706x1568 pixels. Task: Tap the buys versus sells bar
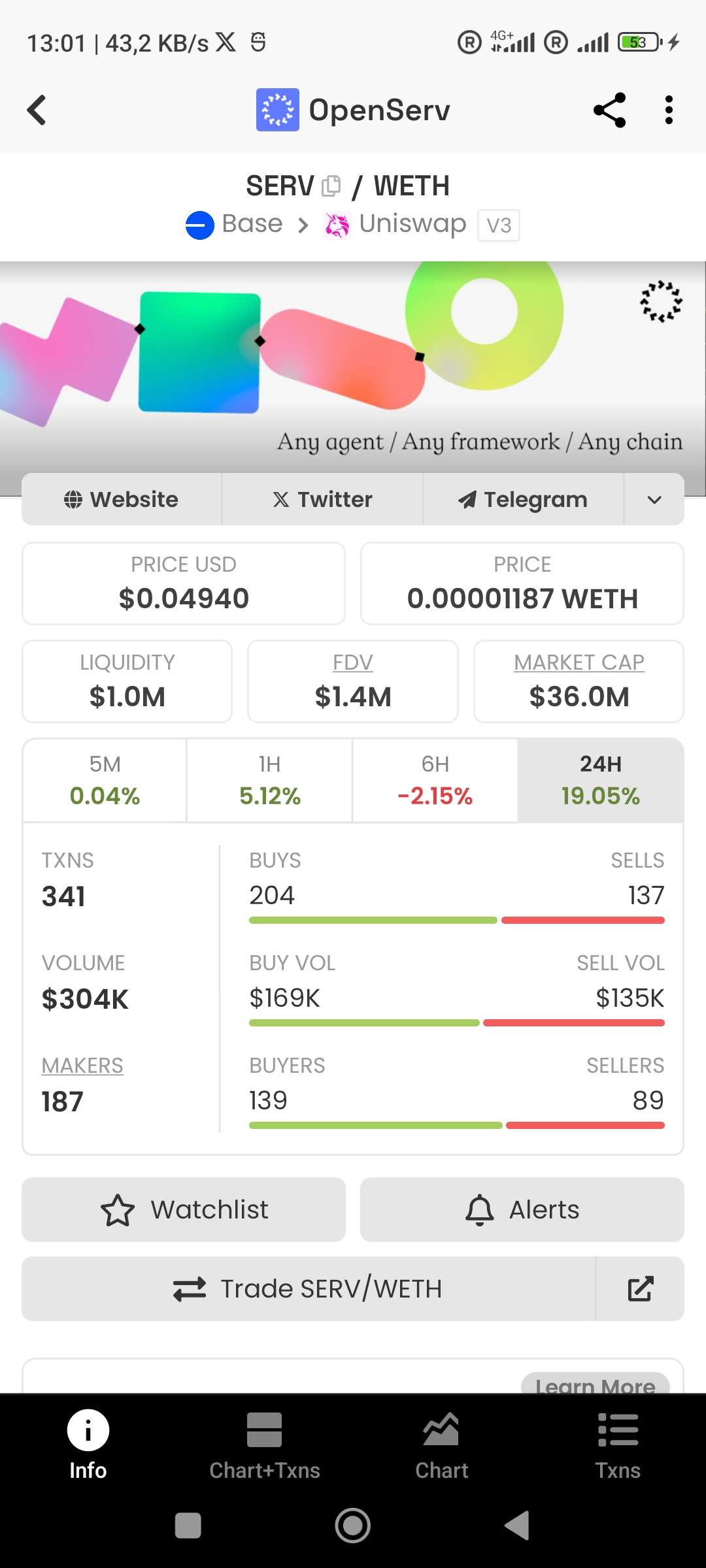pos(456,920)
